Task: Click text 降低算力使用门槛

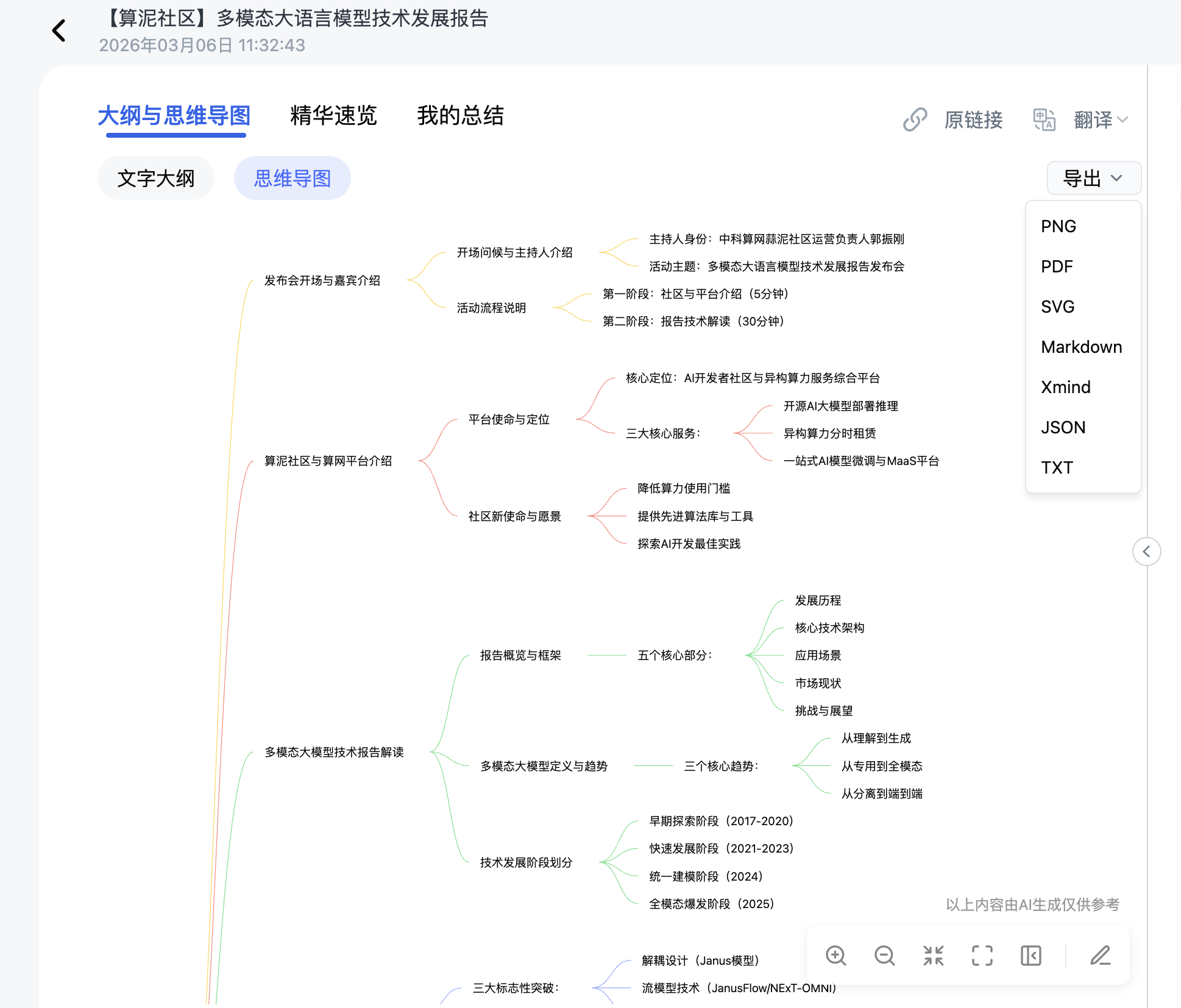Action: [x=684, y=488]
